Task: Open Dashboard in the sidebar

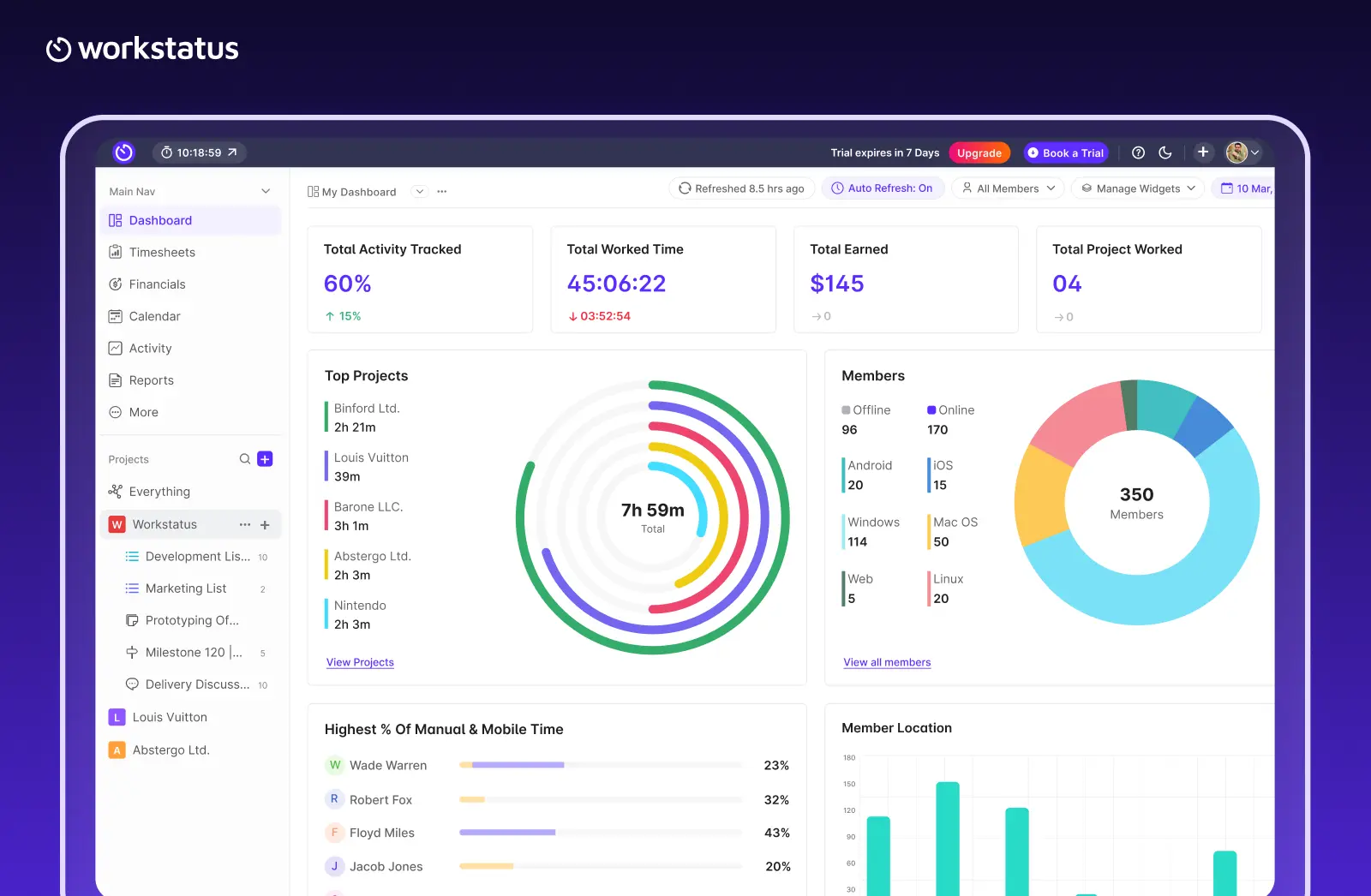Action: 190,220
